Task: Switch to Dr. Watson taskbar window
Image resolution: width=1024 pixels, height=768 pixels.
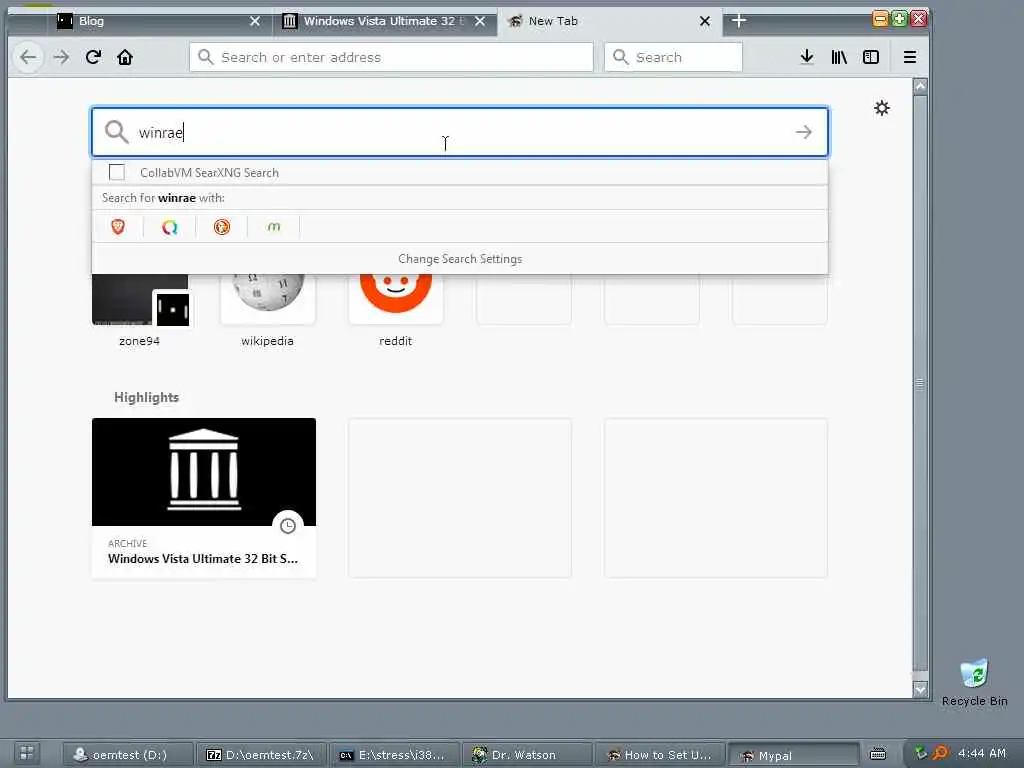Action: click(528, 755)
